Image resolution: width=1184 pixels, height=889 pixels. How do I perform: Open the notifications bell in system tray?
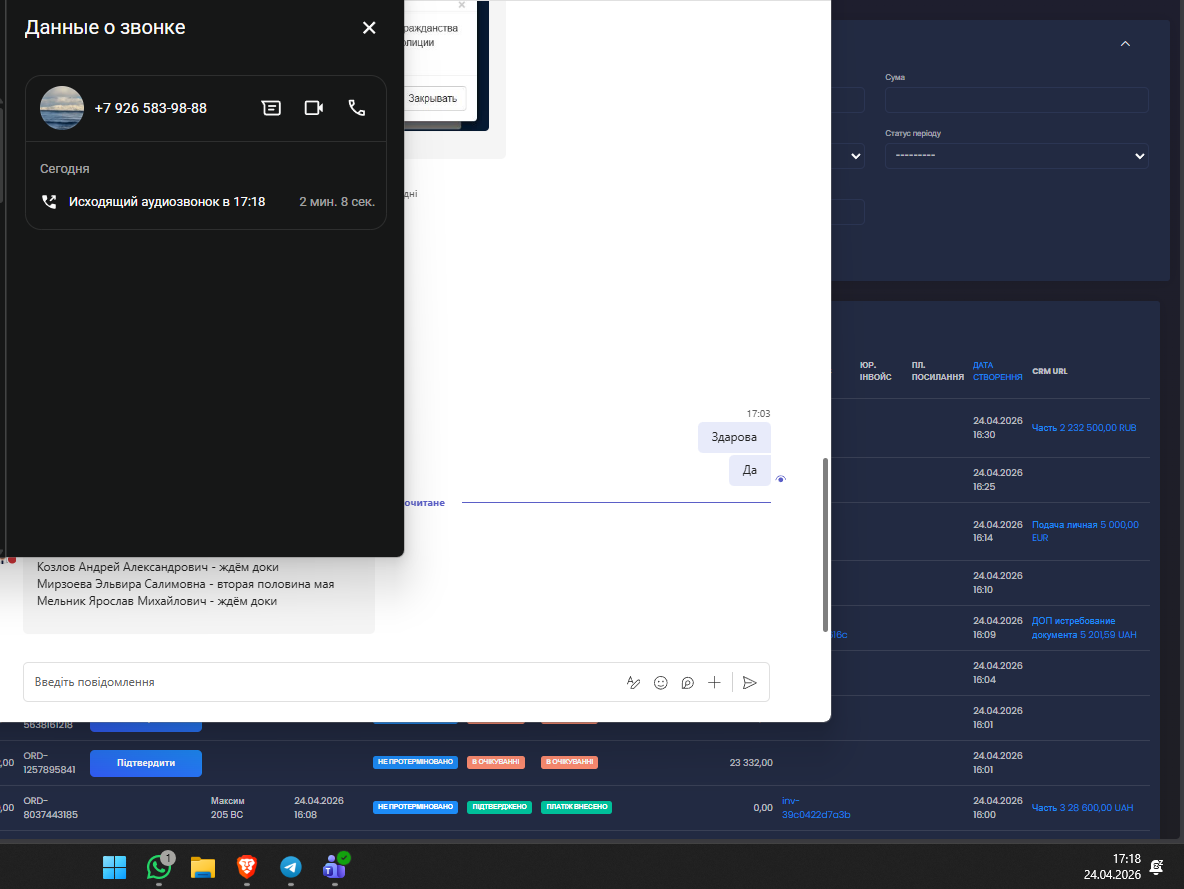[1156, 867]
